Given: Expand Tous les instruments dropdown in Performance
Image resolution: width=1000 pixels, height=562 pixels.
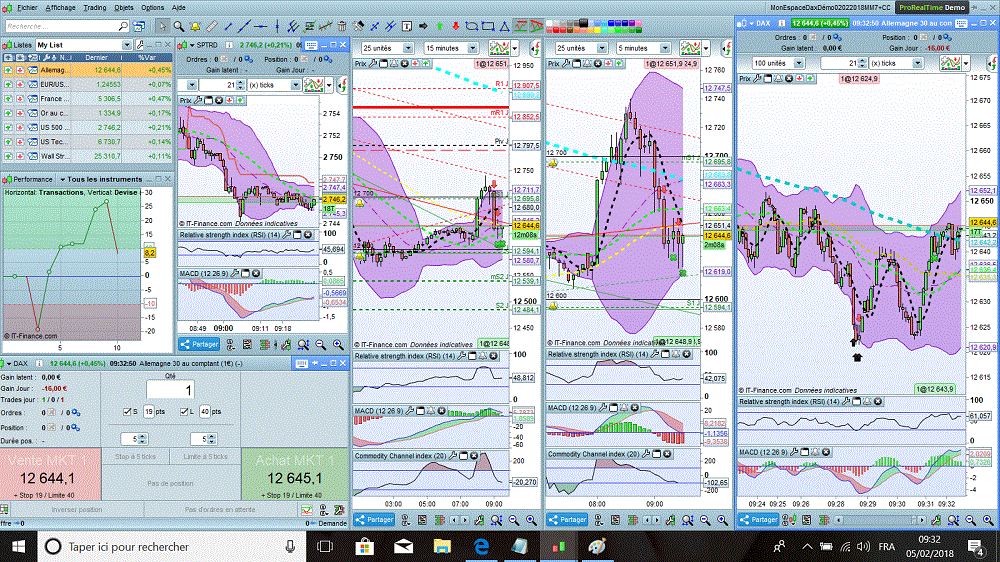Looking at the screenshot, I should coord(62,179).
